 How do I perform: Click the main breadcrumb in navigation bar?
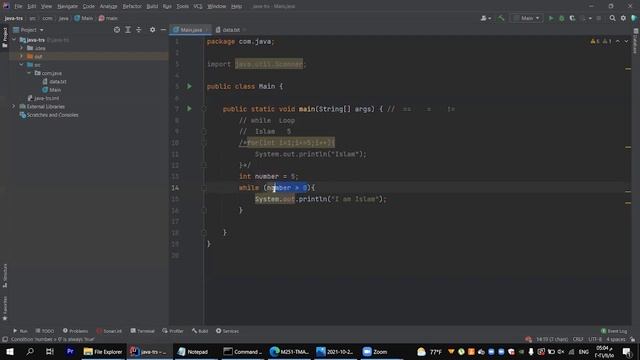pyautogui.click(x=108, y=18)
